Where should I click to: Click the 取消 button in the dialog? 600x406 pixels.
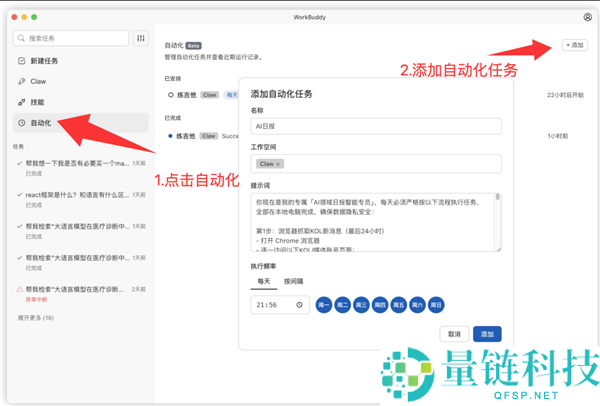[x=454, y=334]
